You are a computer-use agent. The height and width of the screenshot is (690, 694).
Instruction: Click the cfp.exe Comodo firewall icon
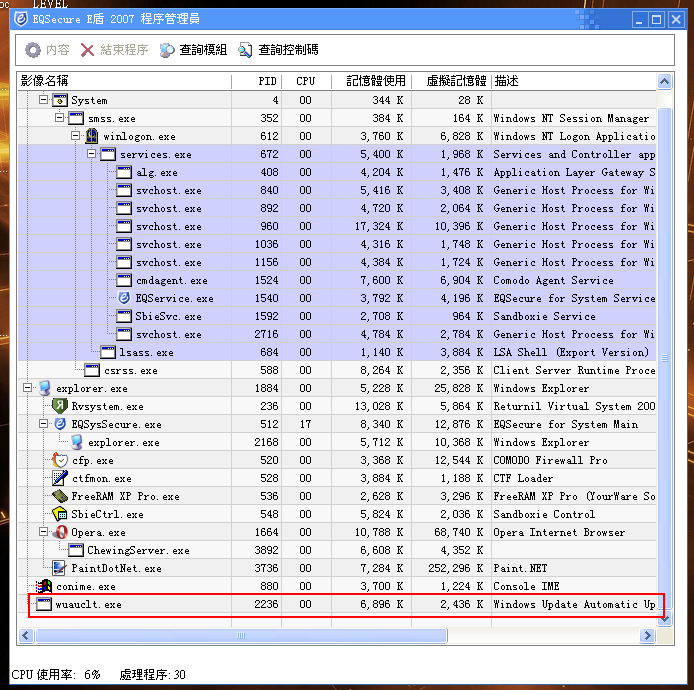(60, 460)
